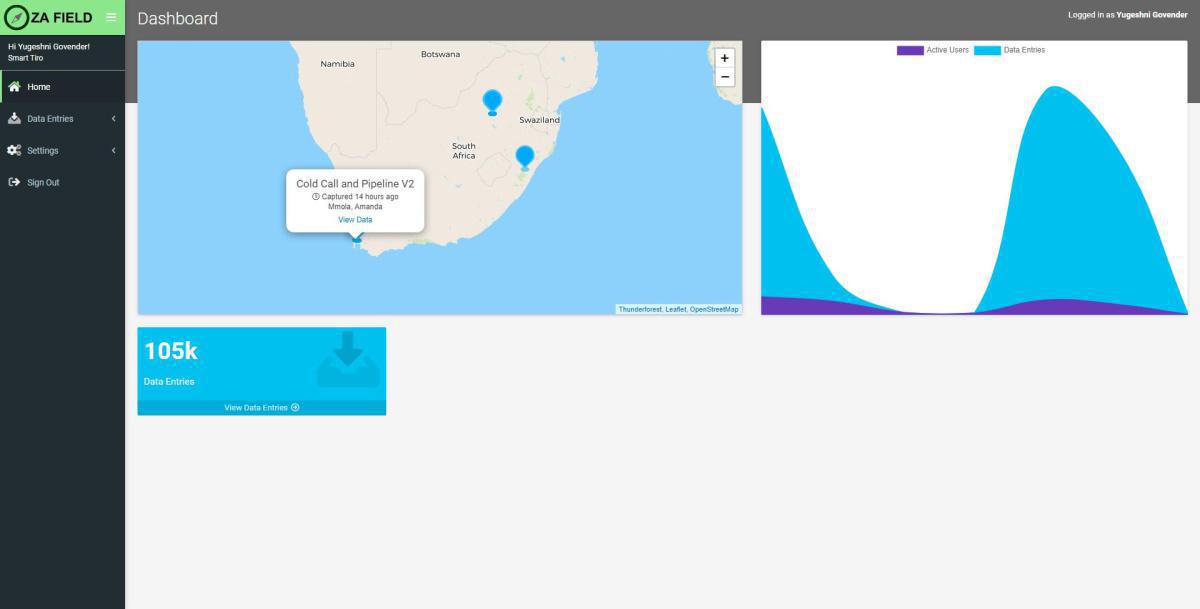Image resolution: width=1200 pixels, height=609 pixels.
Task: Select the map marker near the east coast
Action: (524, 156)
